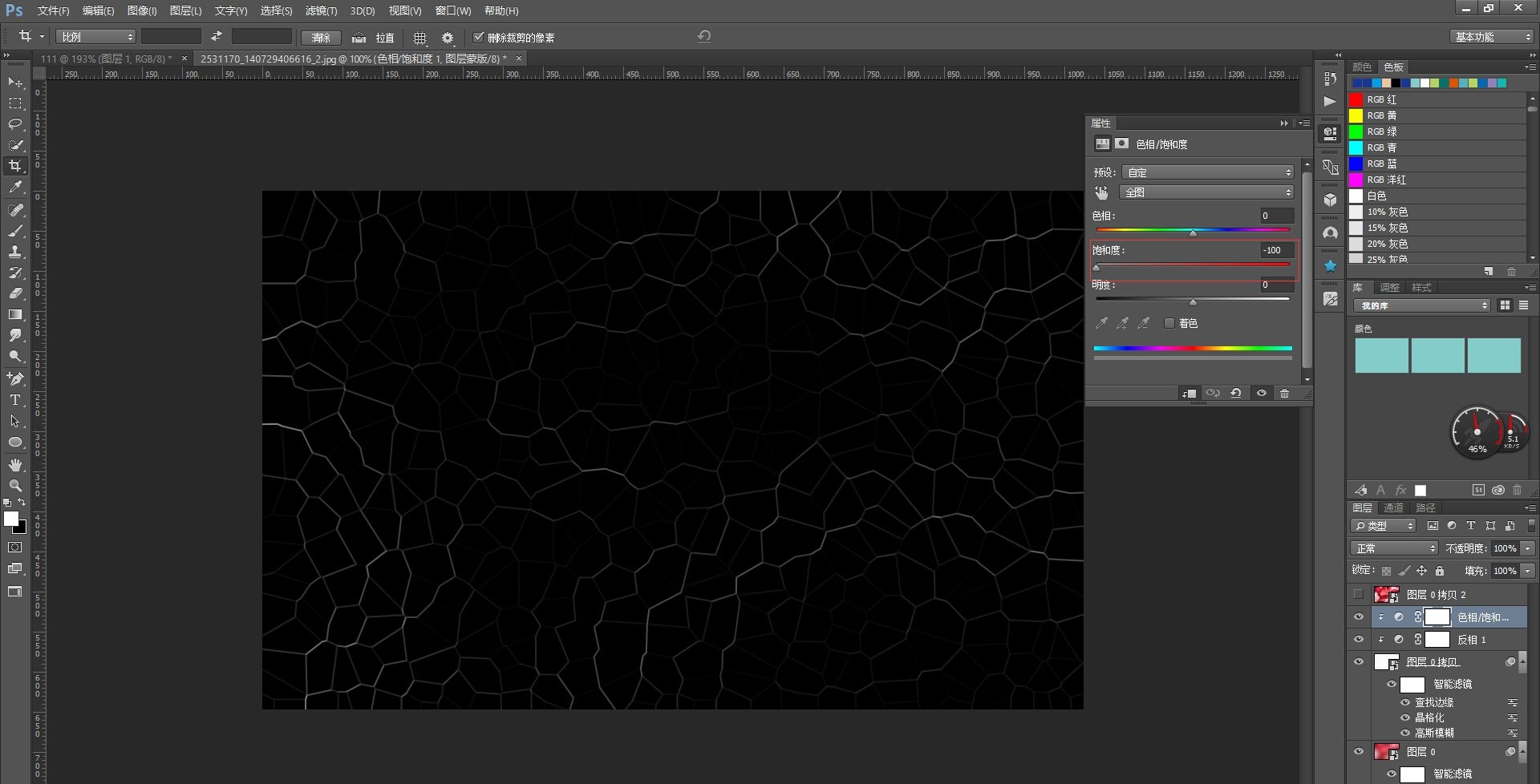Open the 文件 menu

click(x=53, y=10)
